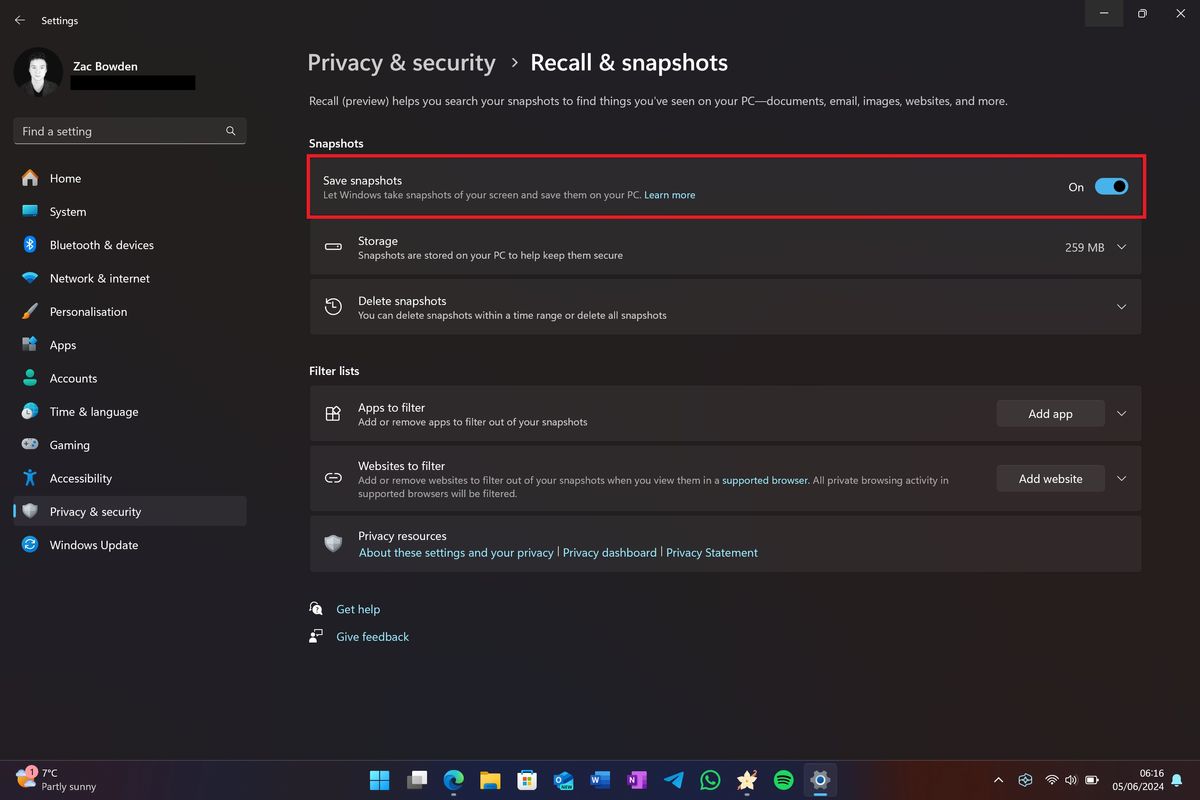This screenshot has width=1200, height=800.
Task: Turn off the Save snapshots toggle
Action: (1111, 186)
